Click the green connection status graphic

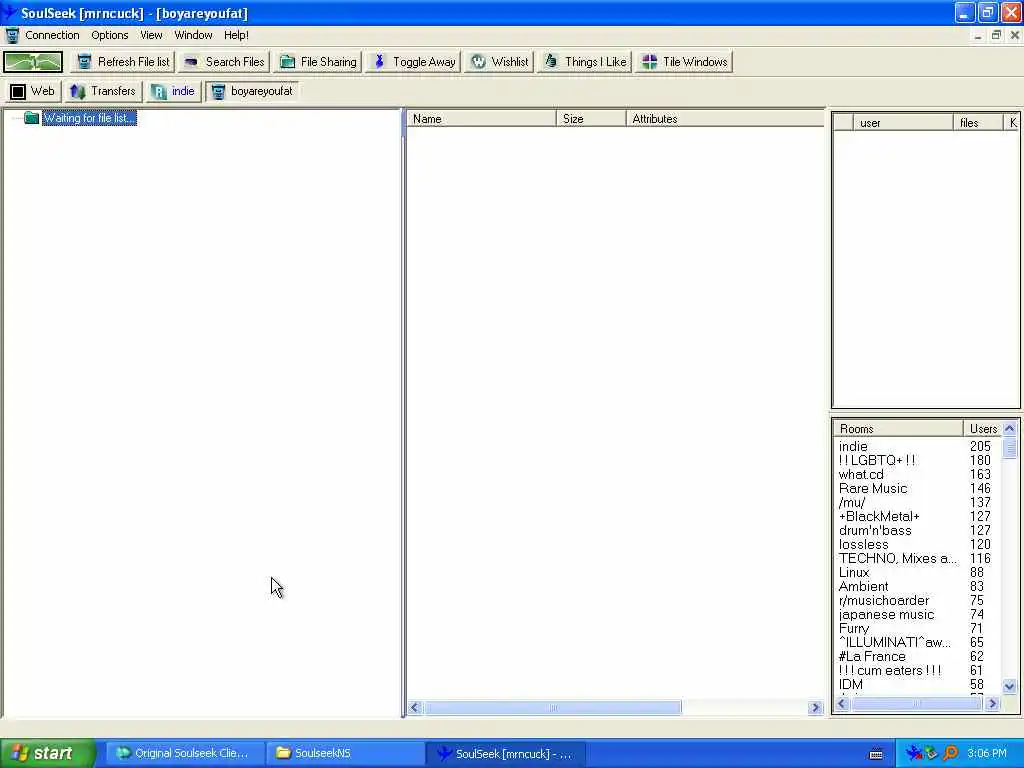(x=33, y=62)
